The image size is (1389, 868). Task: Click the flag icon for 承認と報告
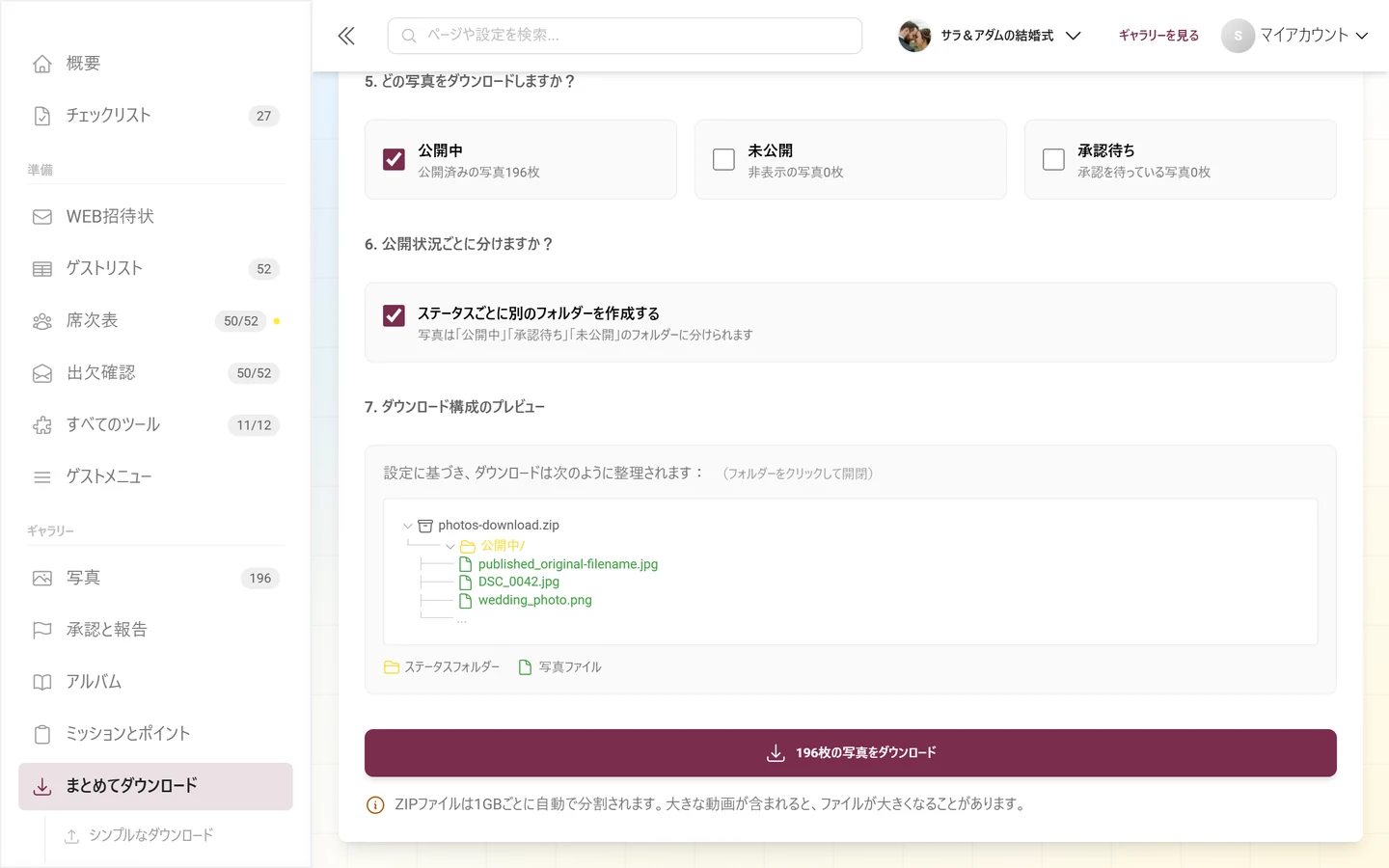(42, 631)
